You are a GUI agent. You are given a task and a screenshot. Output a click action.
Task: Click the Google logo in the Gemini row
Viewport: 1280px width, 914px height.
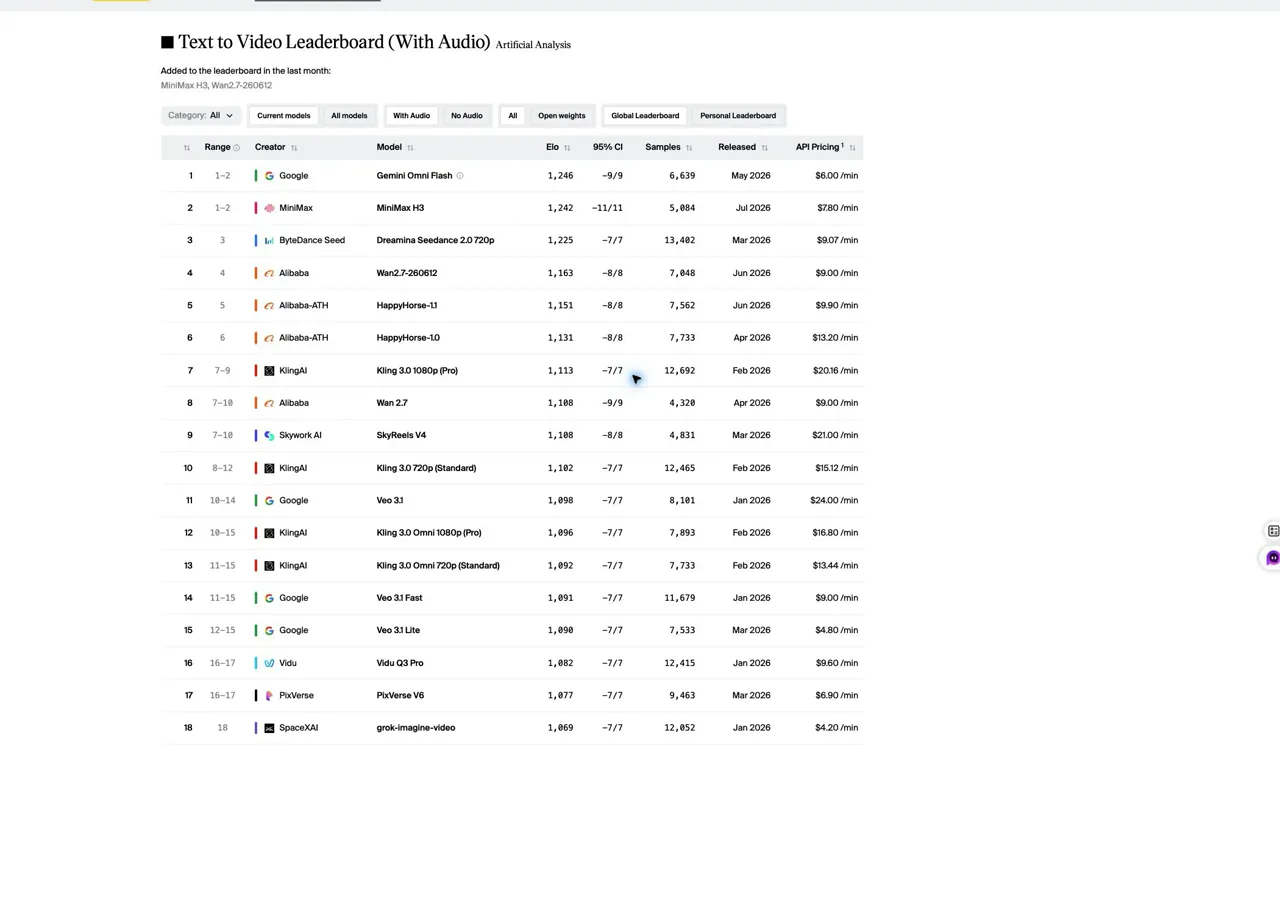269,176
